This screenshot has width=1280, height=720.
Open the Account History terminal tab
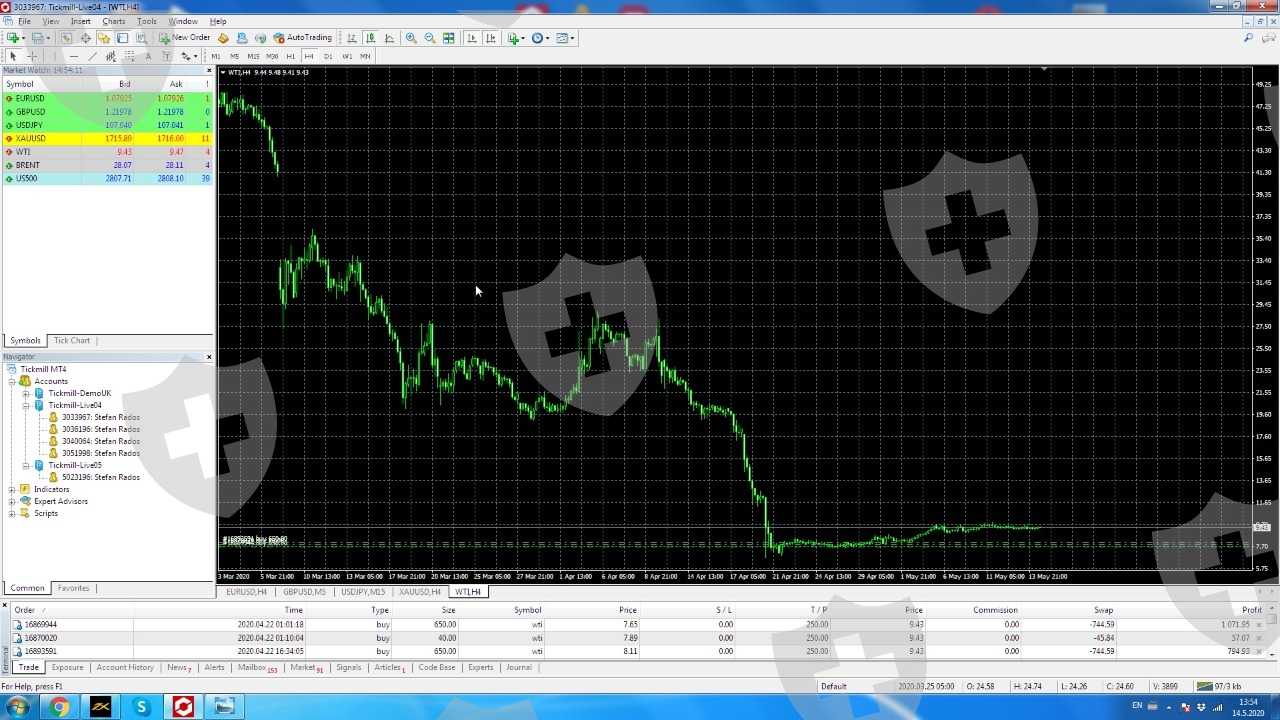[125, 667]
